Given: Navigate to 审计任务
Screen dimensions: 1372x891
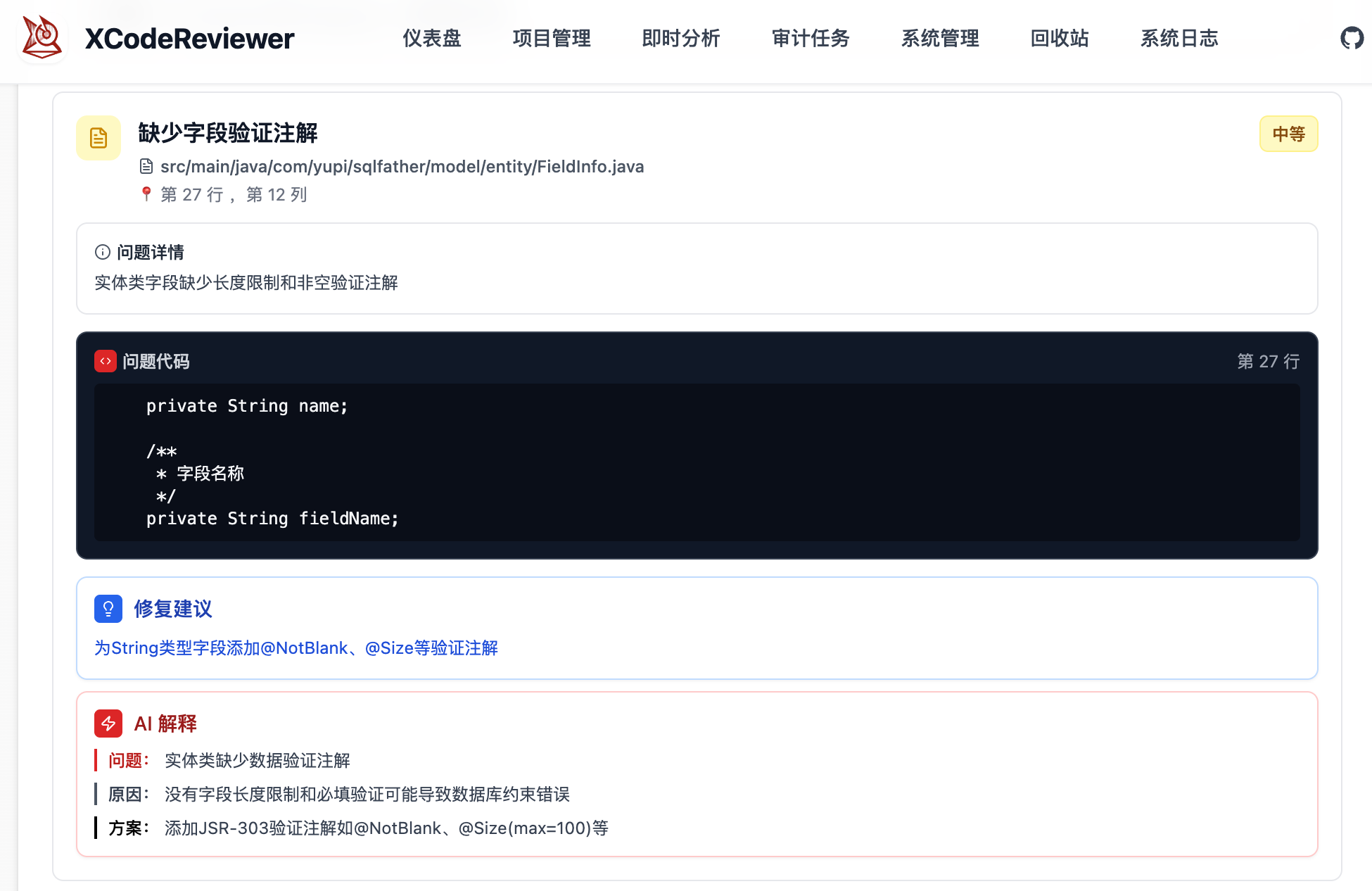Looking at the screenshot, I should [811, 39].
